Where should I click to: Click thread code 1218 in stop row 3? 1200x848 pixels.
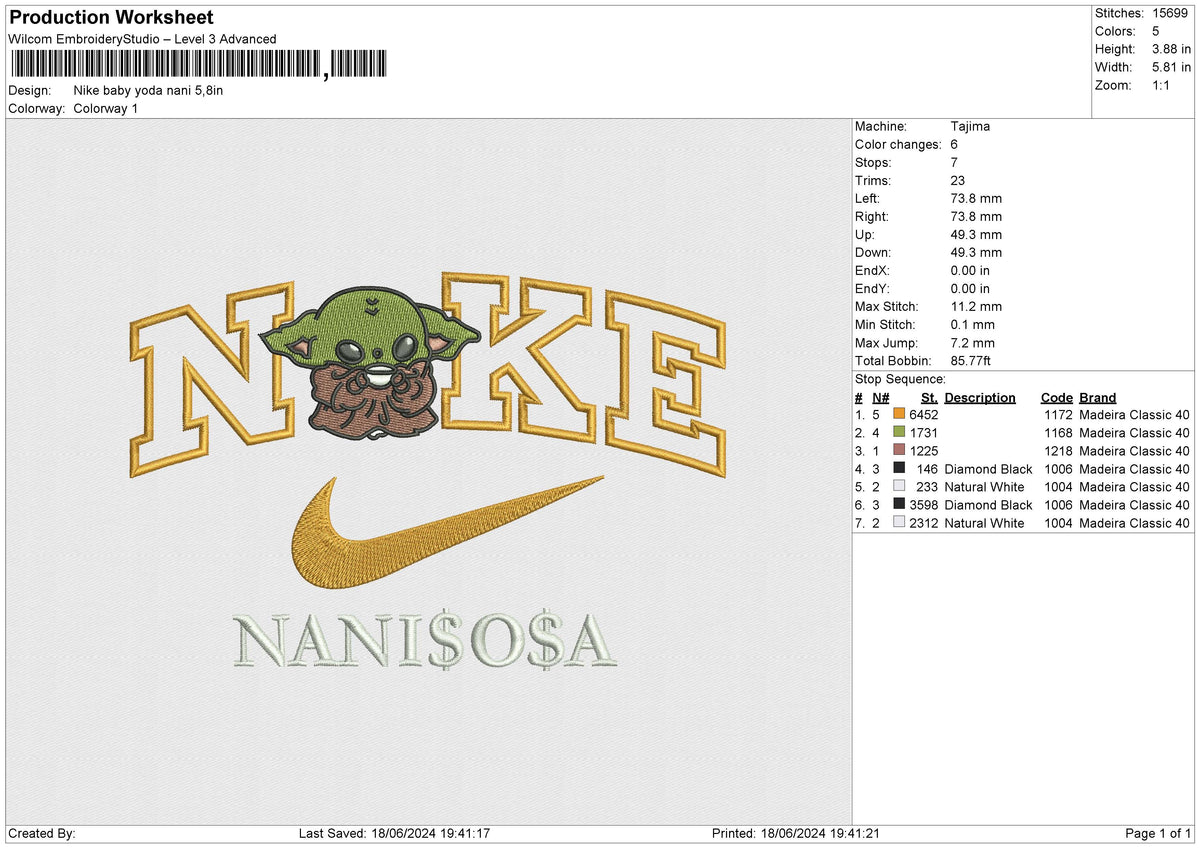(1058, 450)
